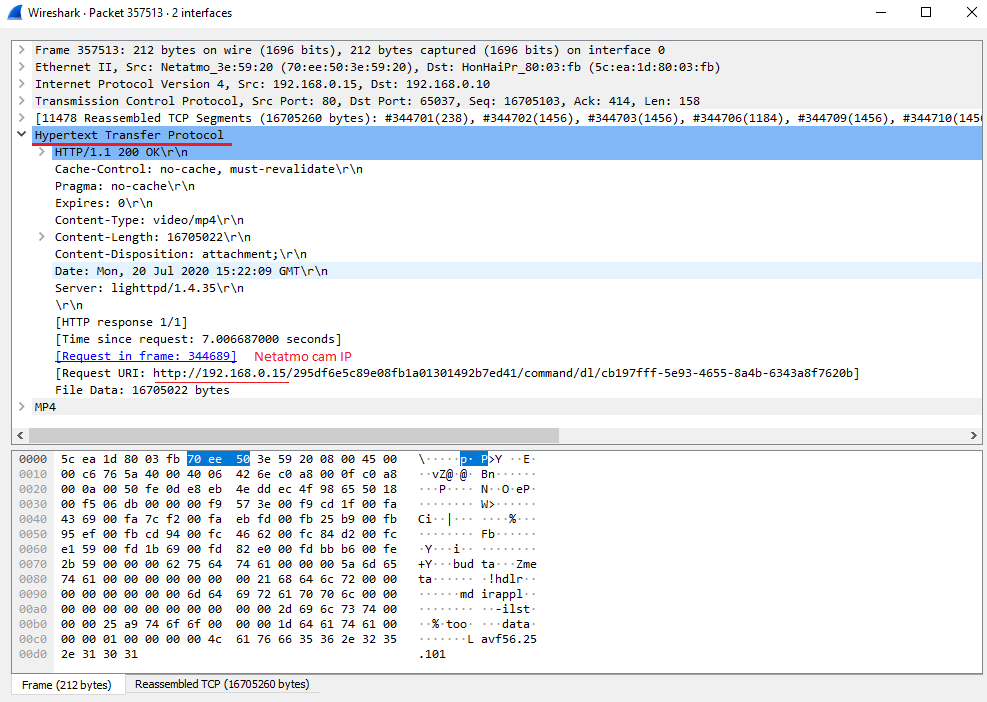Screen dimensions: 987x702
Task: Expand the HTTP/1.1 200 OK line
Action: 42,152
